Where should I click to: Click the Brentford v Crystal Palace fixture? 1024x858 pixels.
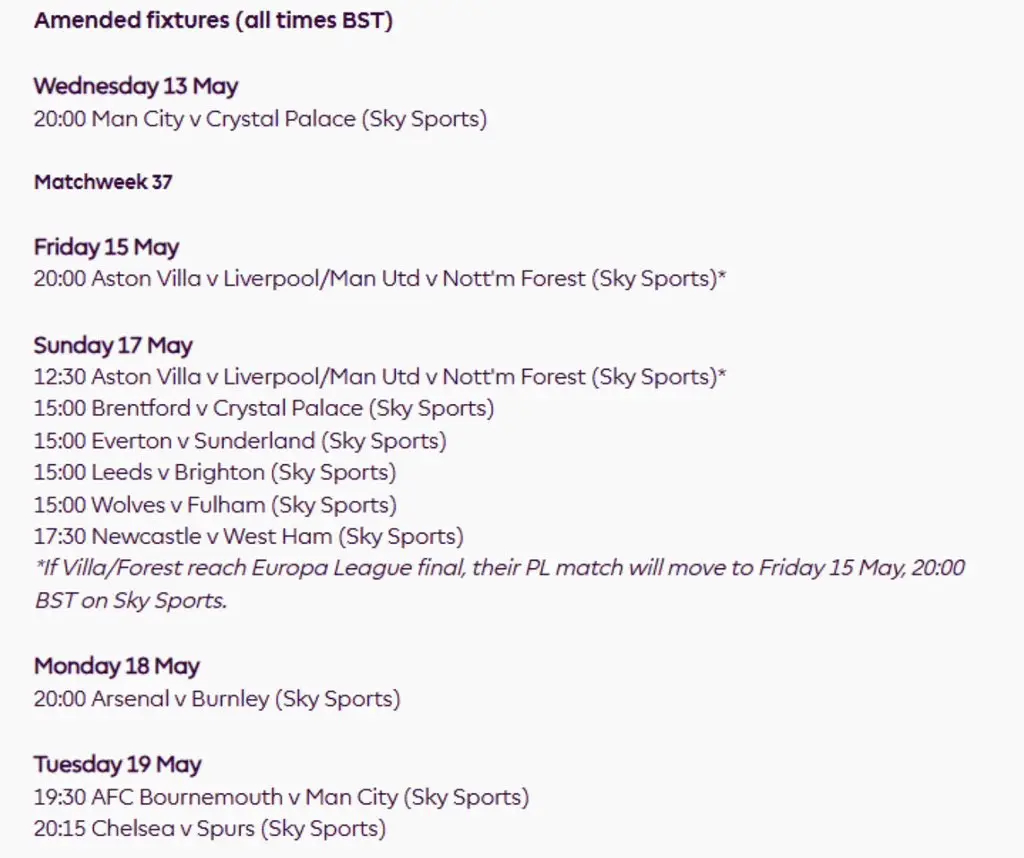click(264, 408)
